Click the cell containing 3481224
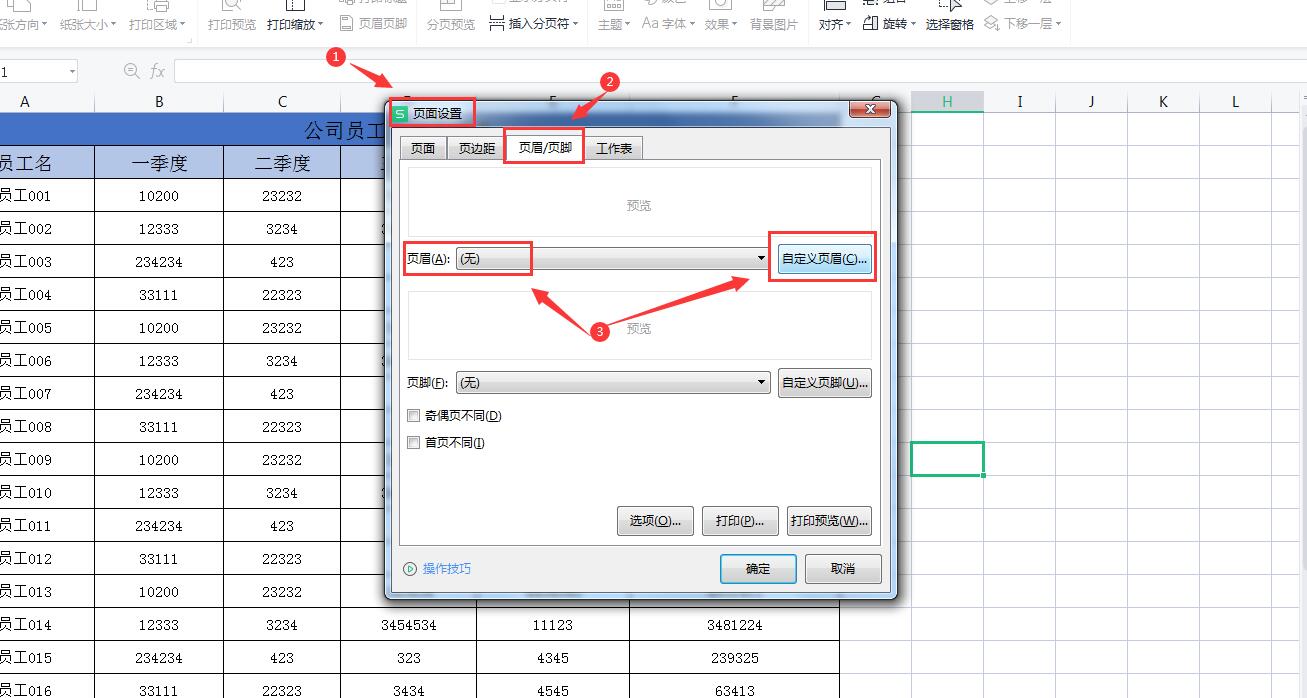 tap(734, 625)
